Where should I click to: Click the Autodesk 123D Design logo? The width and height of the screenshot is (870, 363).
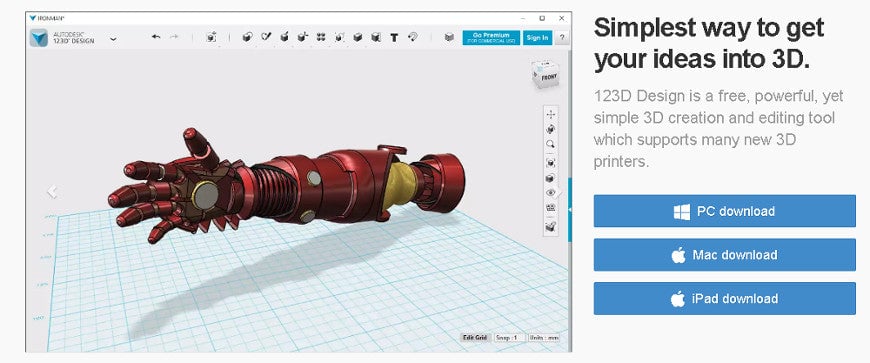pos(39,38)
